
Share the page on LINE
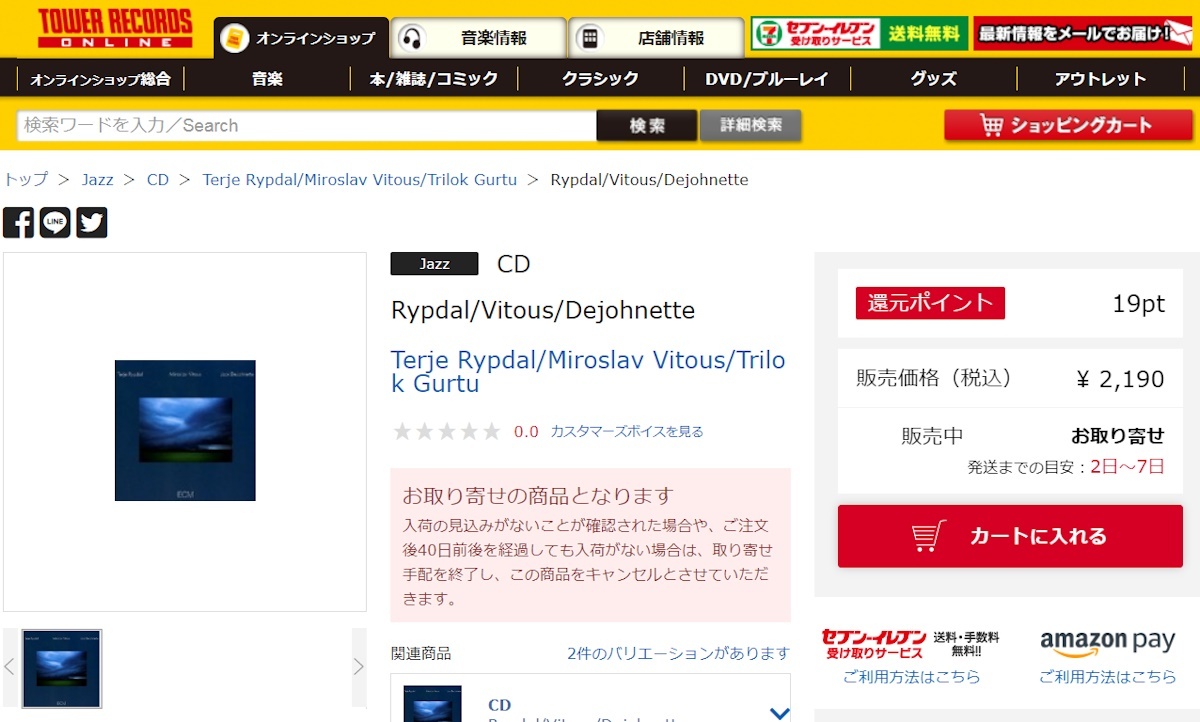tap(55, 222)
